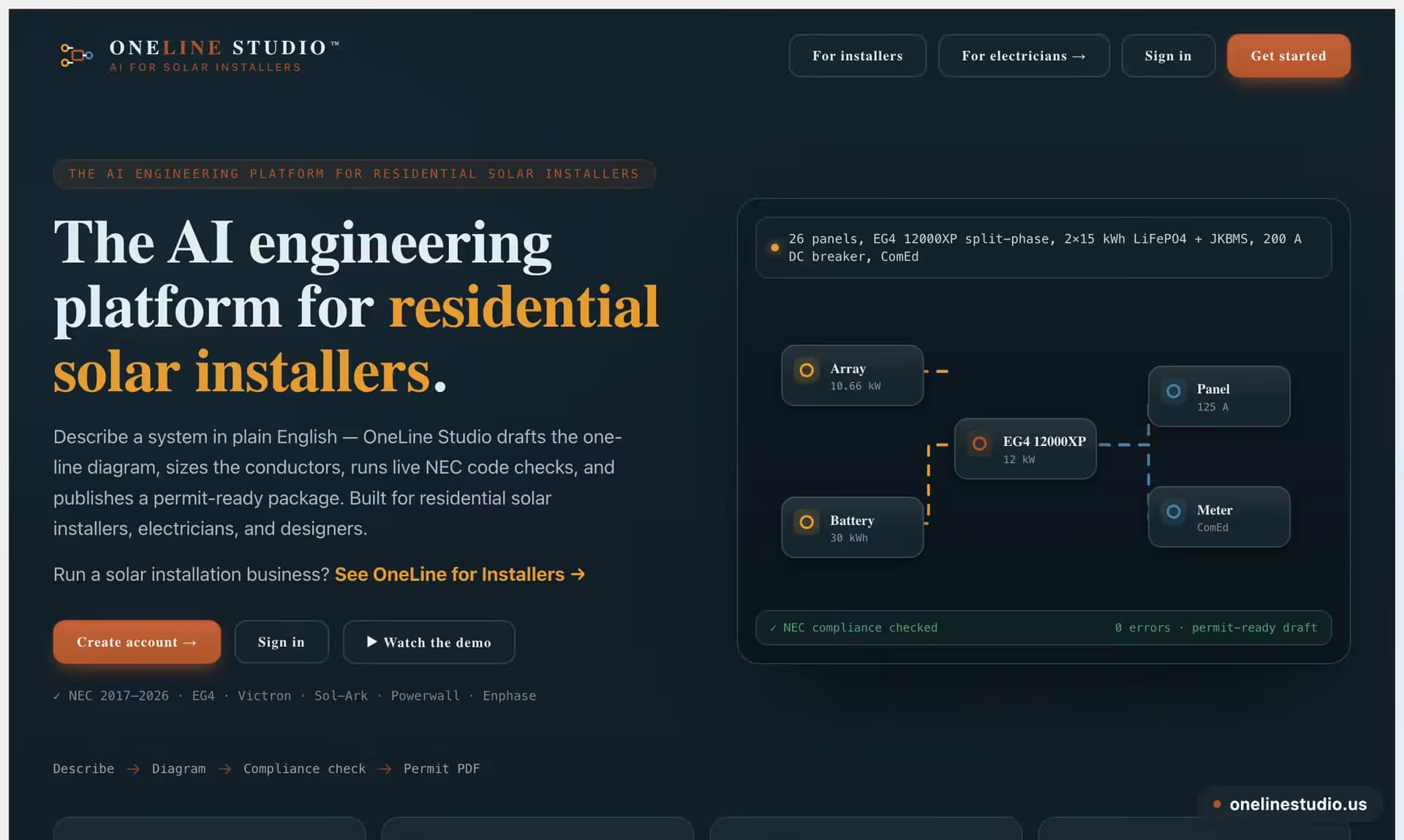Click the arrow before Permit PDF

(385, 769)
